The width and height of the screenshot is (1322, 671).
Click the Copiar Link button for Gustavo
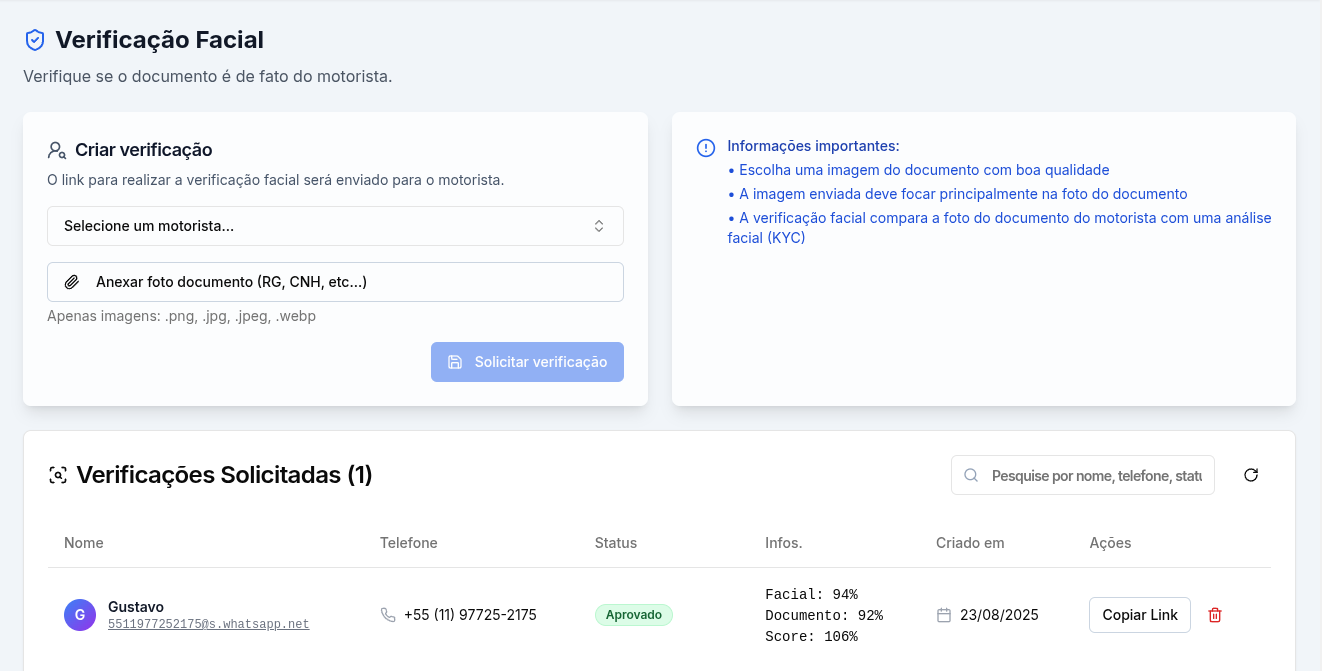pos(1139,615)
